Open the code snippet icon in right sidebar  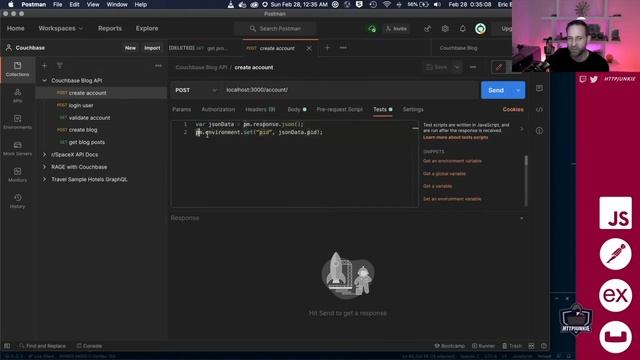pos(539,109)
